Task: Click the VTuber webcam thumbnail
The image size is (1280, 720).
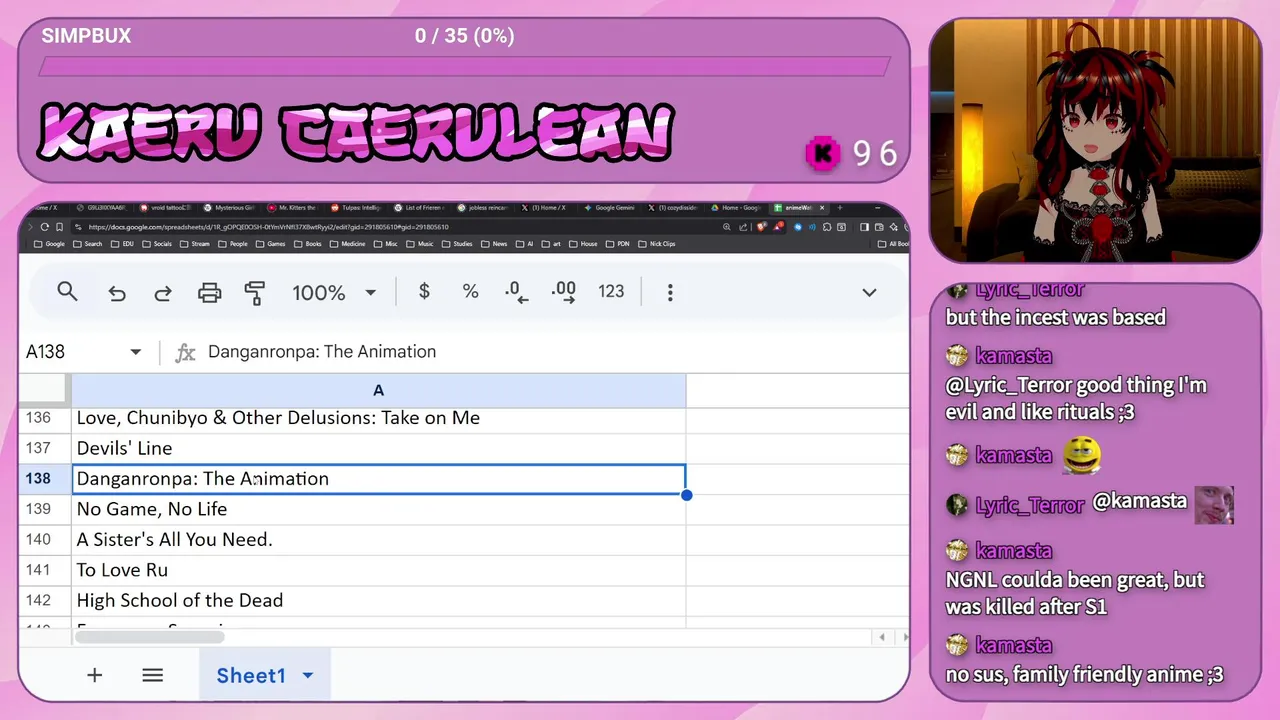Action: point(1095,140)
